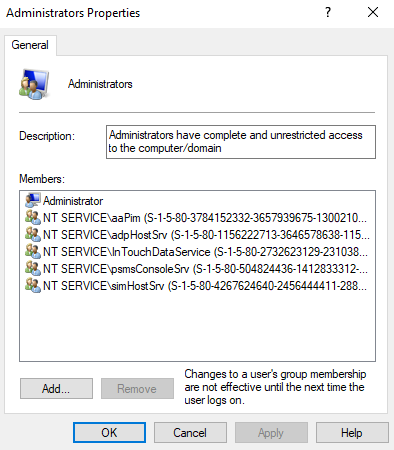Click the Administrators group icon near the top
The image size is (394, 450).
tap(34, 84)
